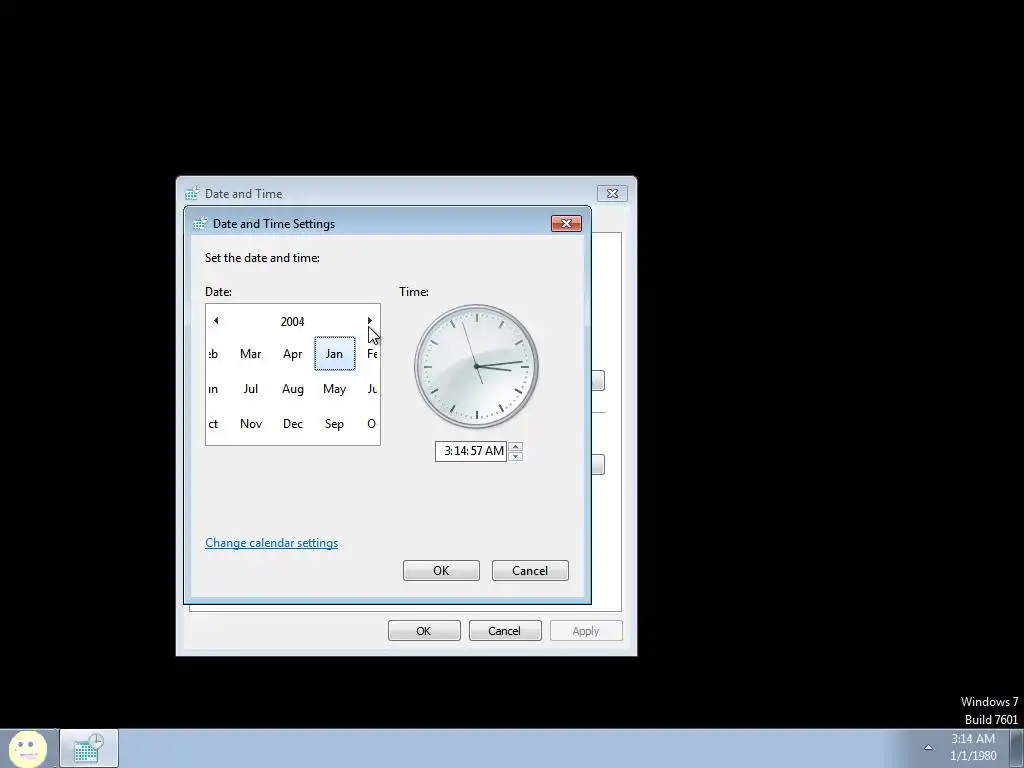Click the time input field 3:14:57 AM
Viewport: 1024px width, 768px height.
pos(471,451)
